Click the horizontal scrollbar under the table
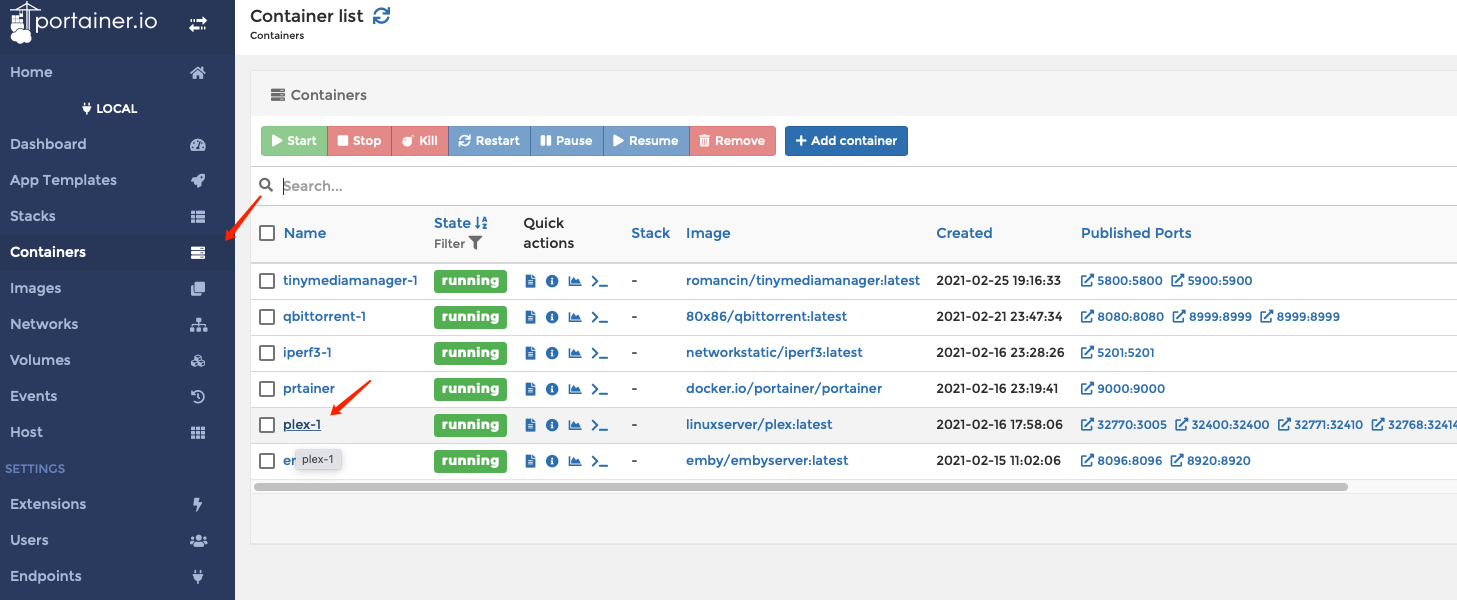Viewport: 1457px width, 600px height. [x=800, y=487]
